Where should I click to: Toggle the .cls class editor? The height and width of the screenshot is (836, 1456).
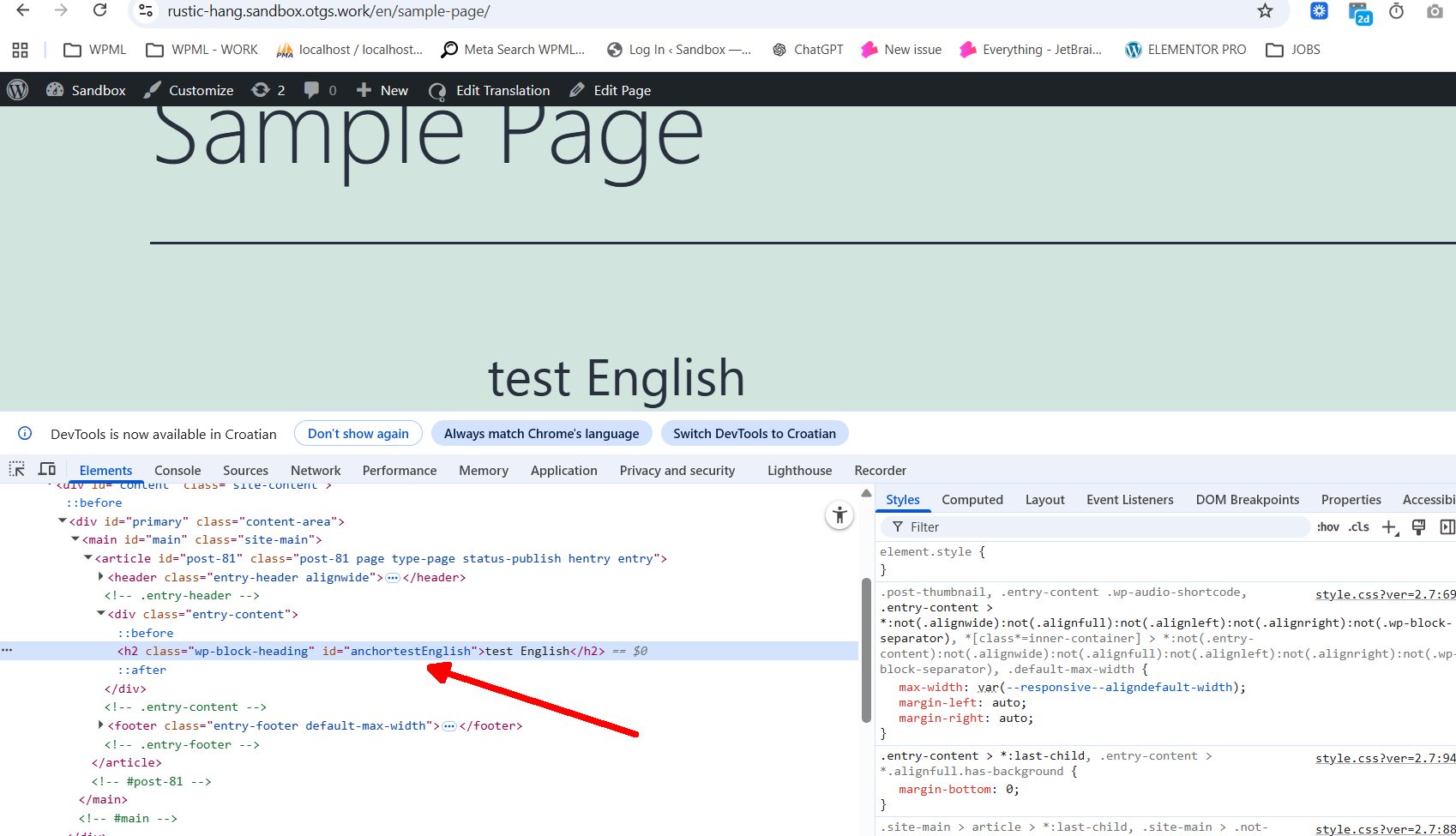coord(1358,527)
